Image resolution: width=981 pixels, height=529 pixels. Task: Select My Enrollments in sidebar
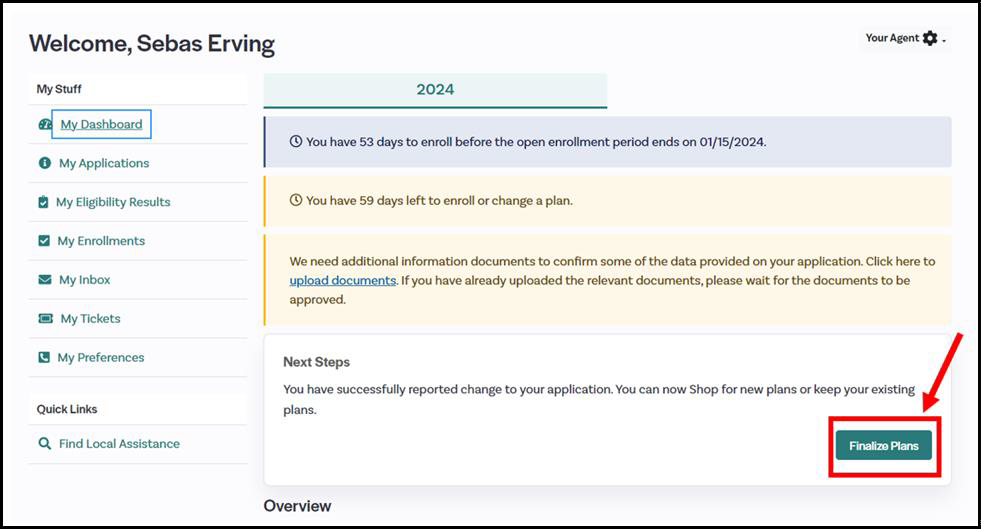click(x=101, y=241)
